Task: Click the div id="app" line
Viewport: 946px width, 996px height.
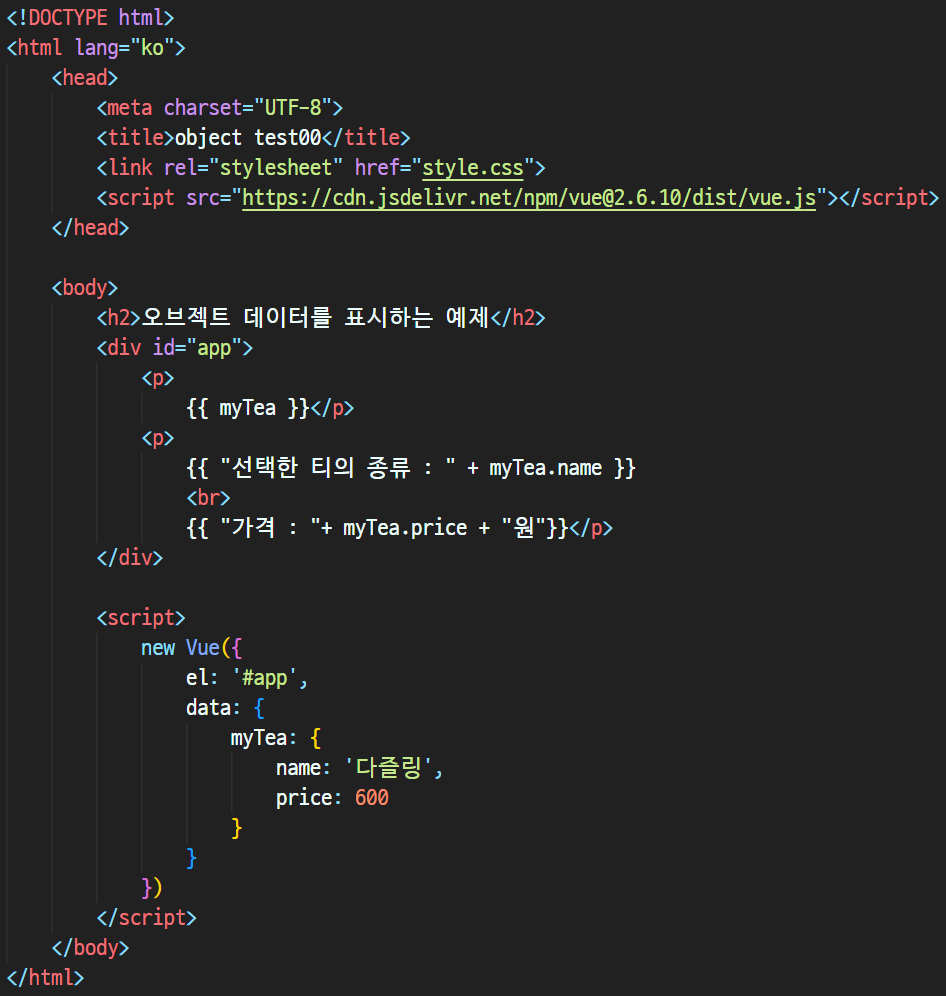Action: pos(175,348)
